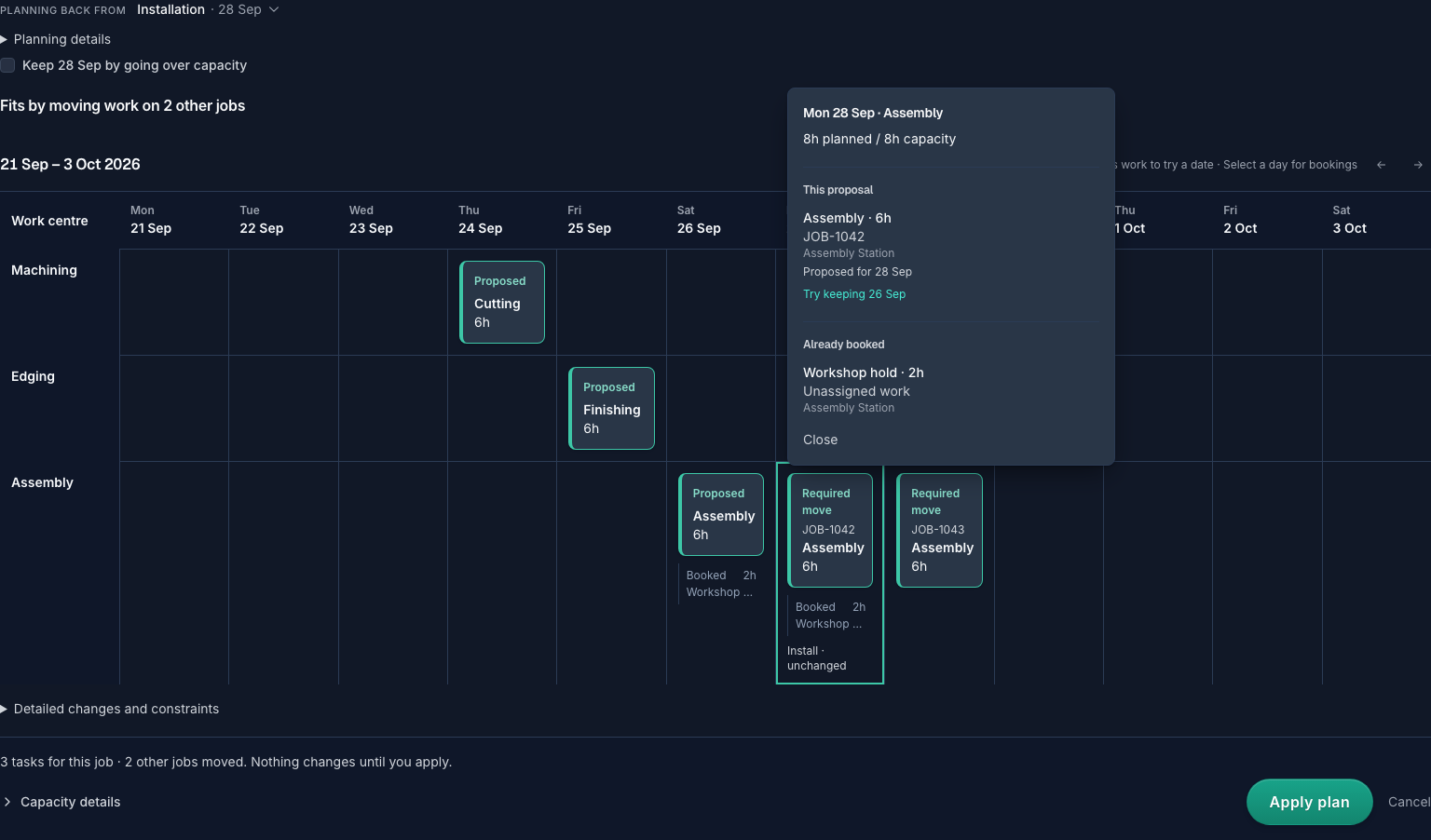1431x840 pixels.
Task: Click Try keeping 26 Sep link
Action: point(854,294)
